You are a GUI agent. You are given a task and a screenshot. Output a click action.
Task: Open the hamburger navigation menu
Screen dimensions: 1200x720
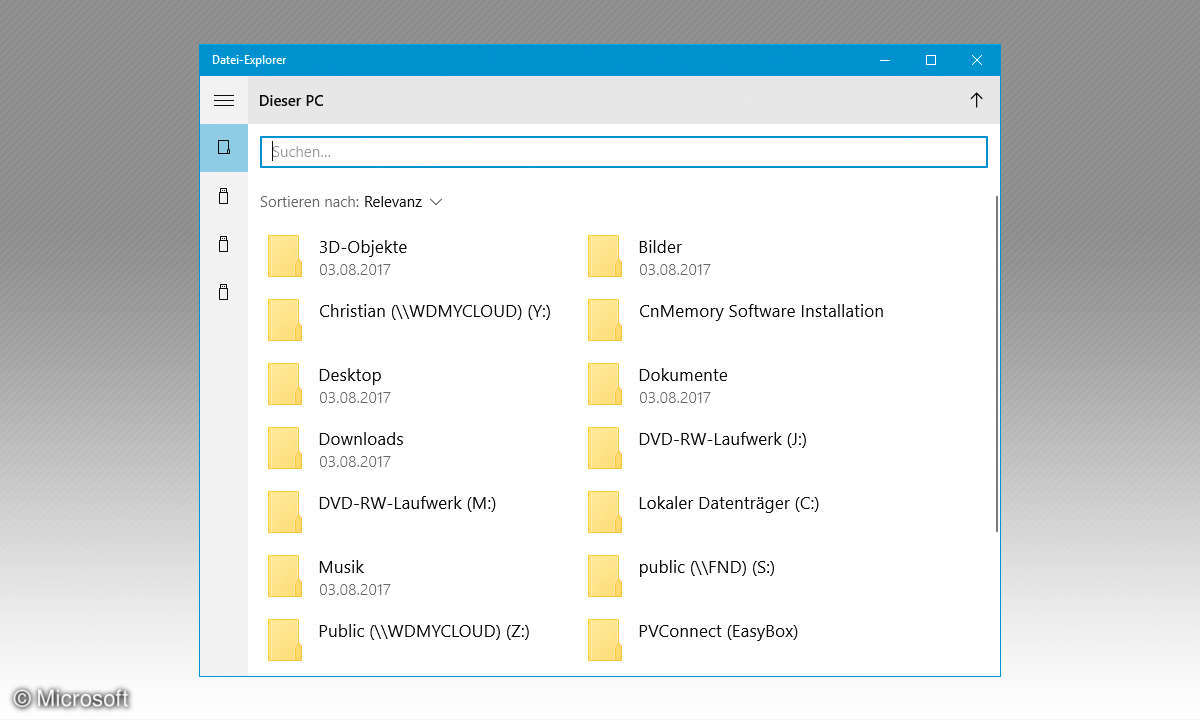(x=224, y=100)
